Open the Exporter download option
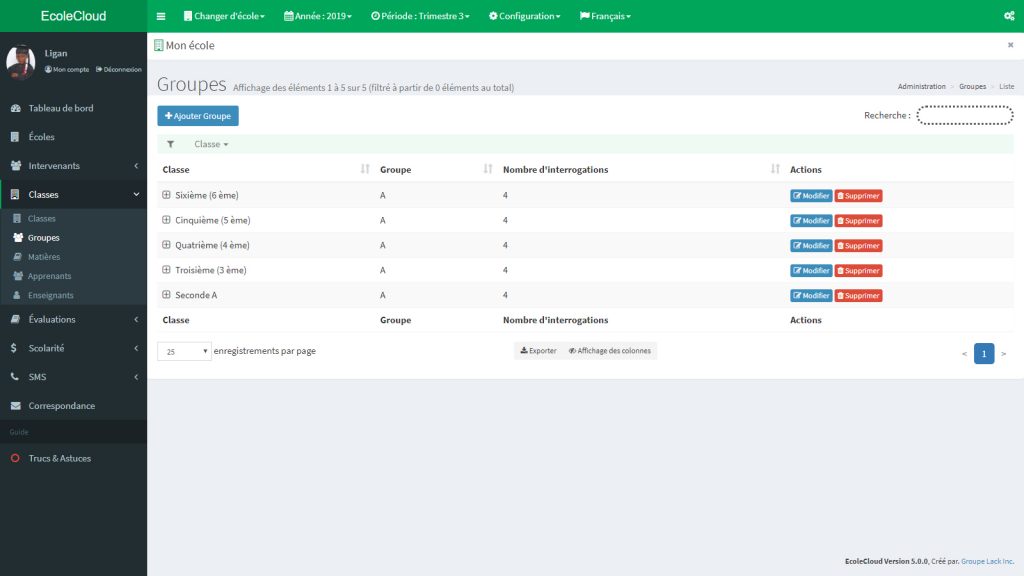Viewport: 1024px width, 576px height. [537, 350]
